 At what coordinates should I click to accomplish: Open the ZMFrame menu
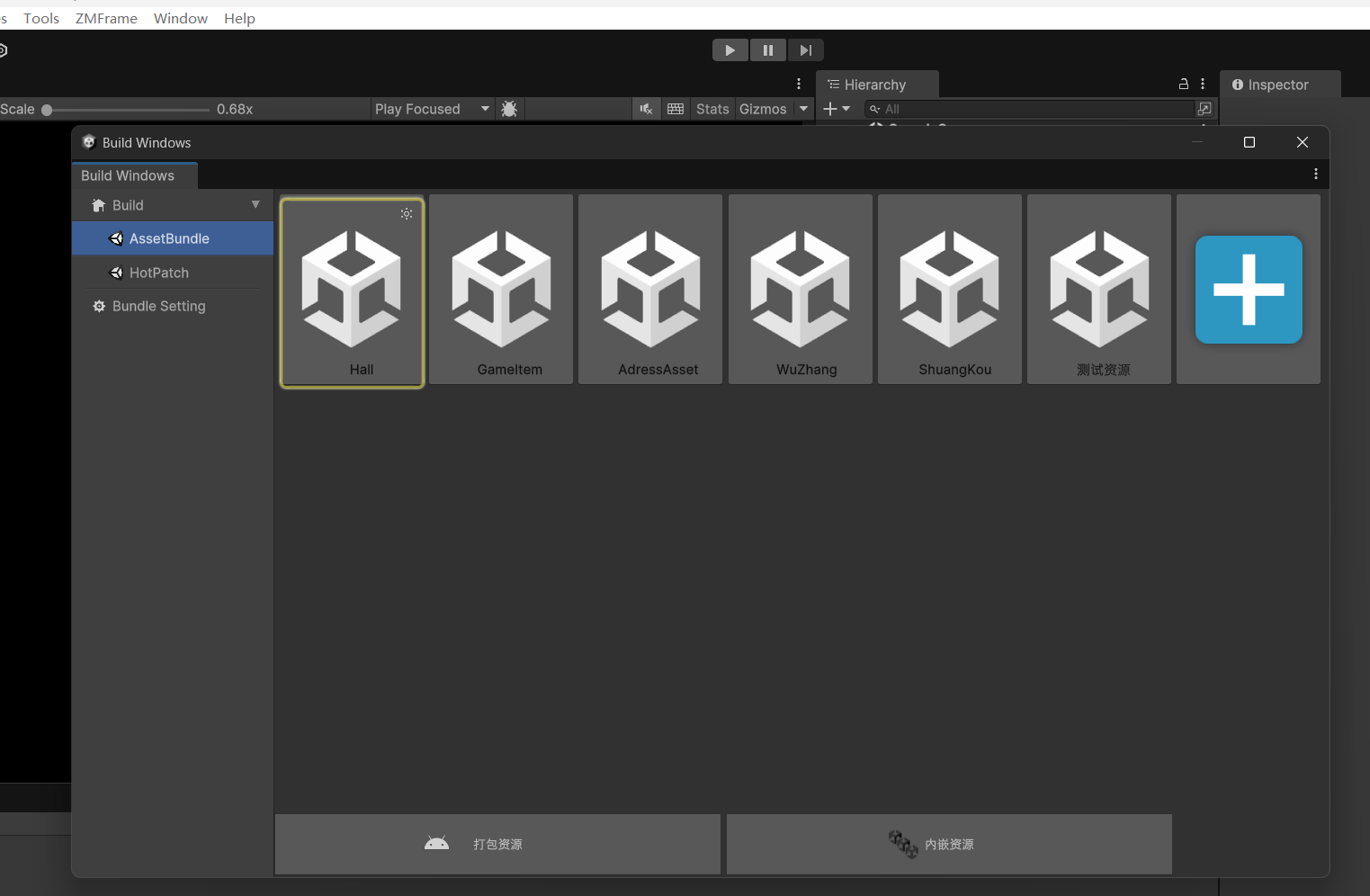coord(106,18)
